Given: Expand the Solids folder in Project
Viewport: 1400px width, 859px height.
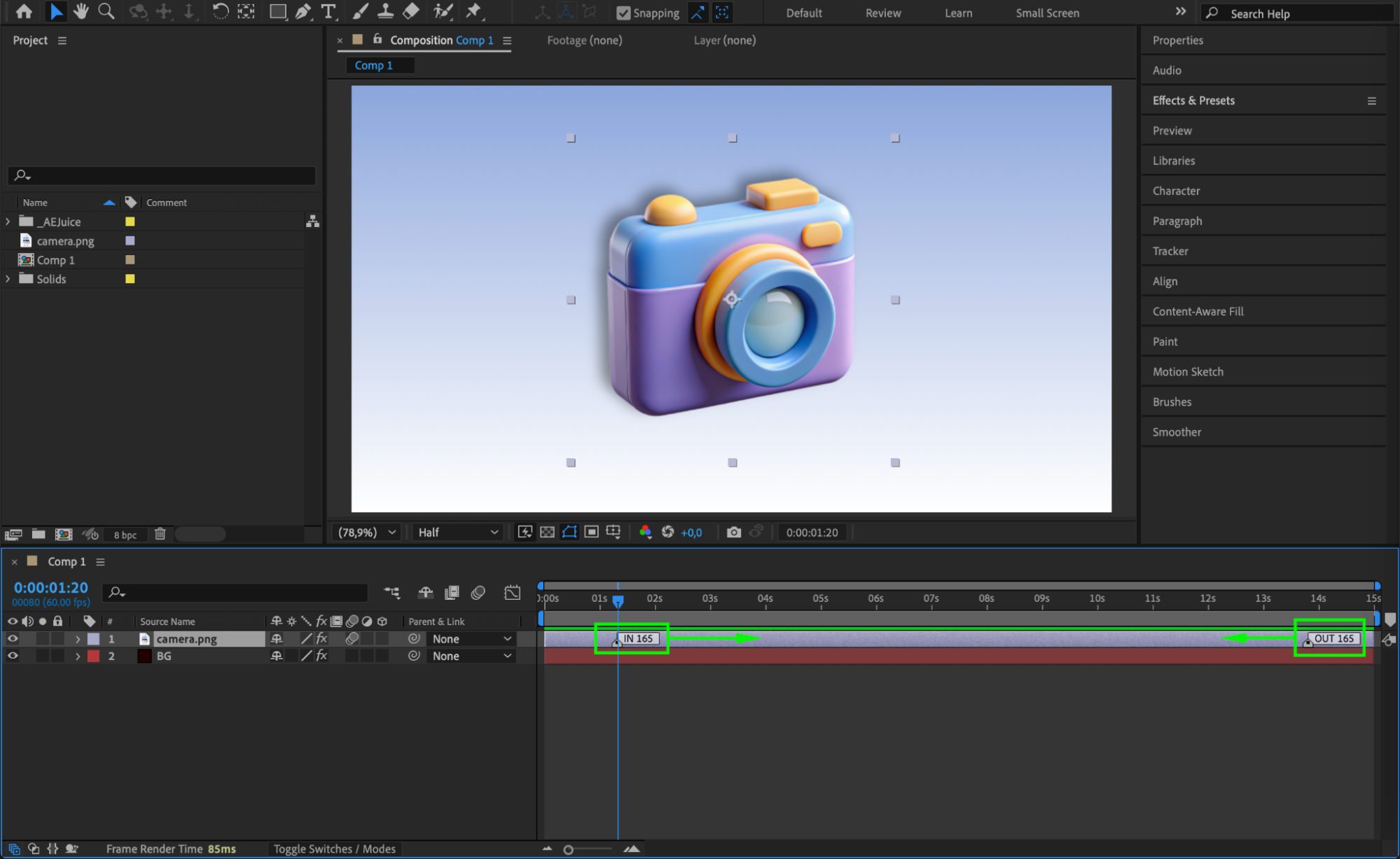Looking at the screenshot, I should (8, 279).
